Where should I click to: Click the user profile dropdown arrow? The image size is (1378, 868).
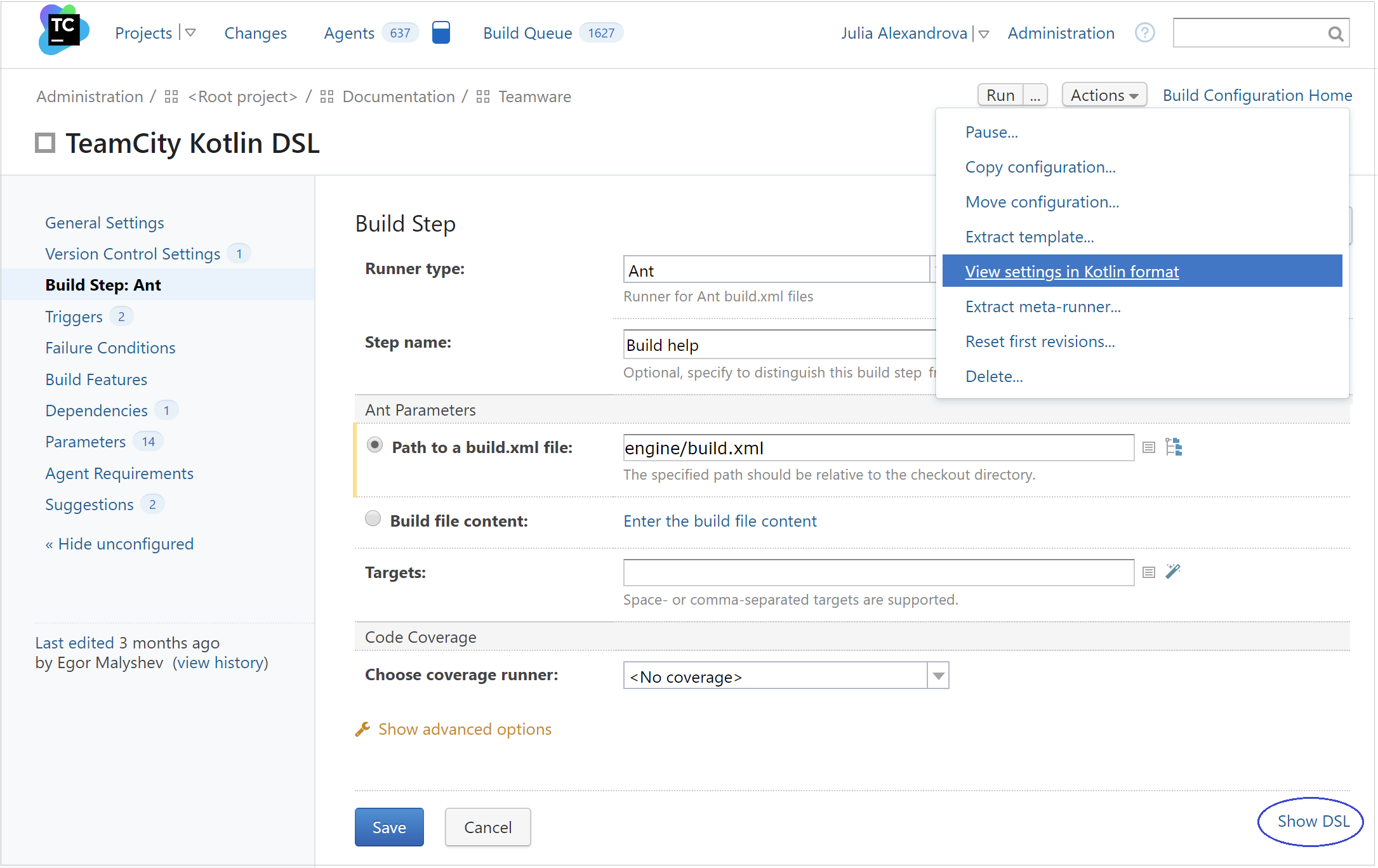(984, 33)
